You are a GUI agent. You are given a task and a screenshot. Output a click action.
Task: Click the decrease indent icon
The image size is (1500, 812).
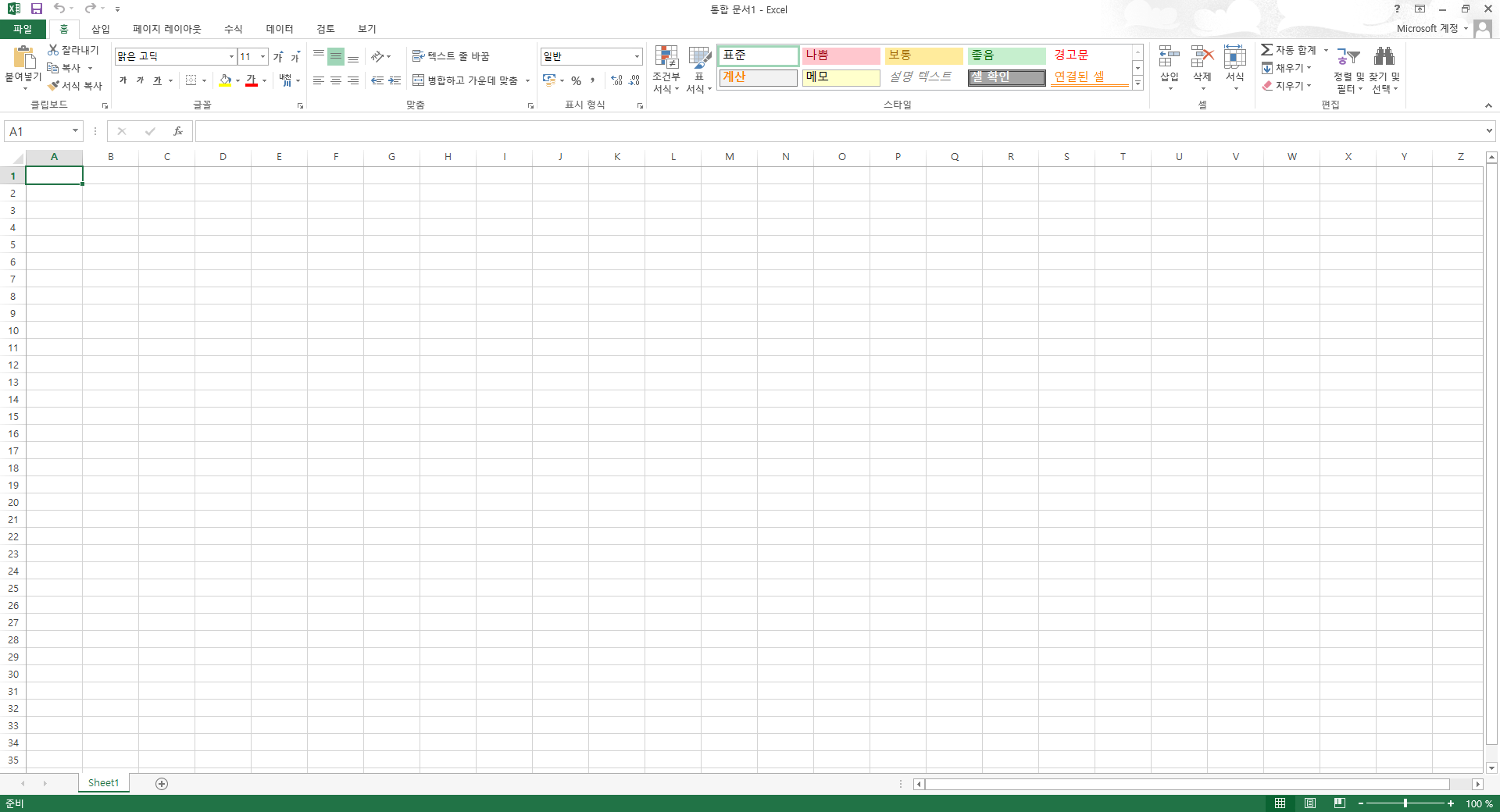point(377,80)
